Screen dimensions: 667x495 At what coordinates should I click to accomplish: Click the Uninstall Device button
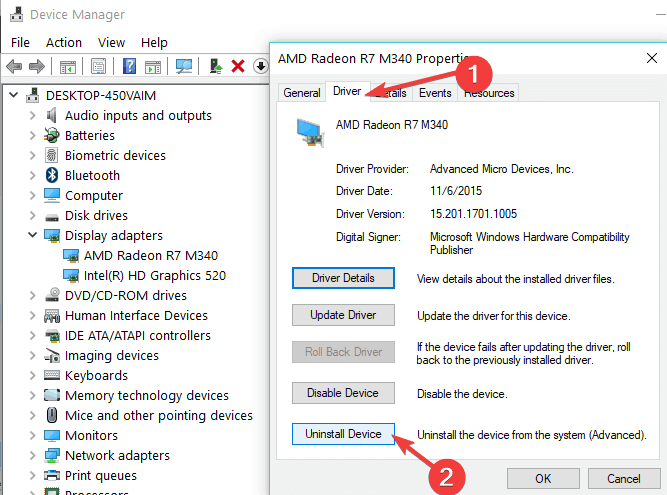tap(343, 434)
